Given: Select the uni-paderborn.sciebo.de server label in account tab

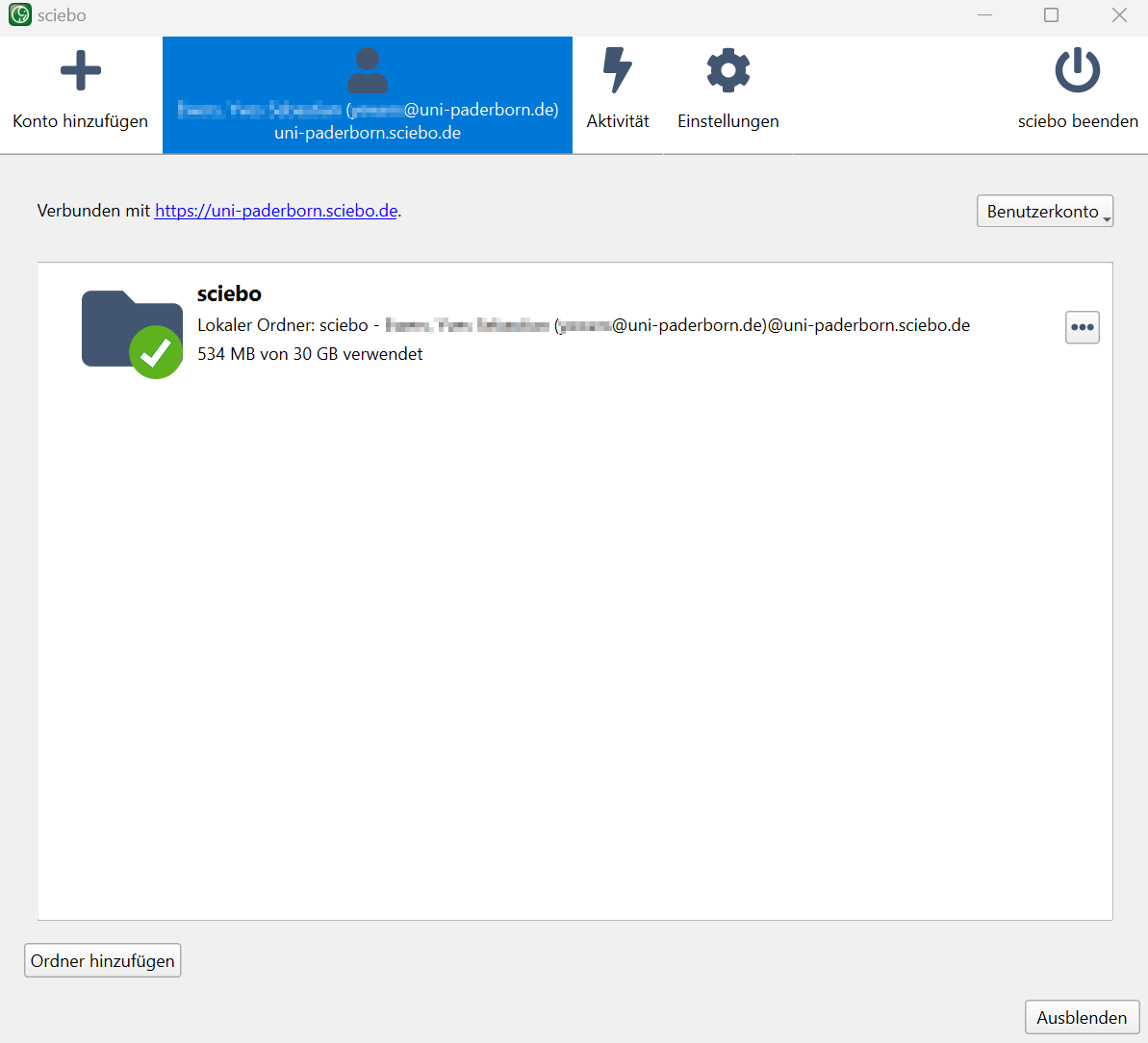Looking at the screenshot, I should (x=367, y=133).
